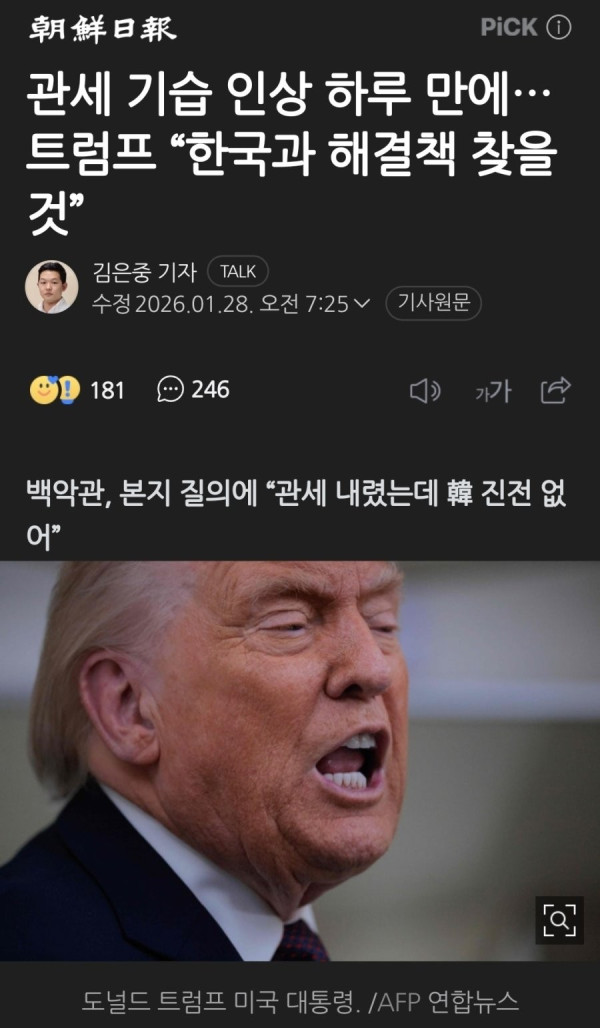Expand the modified date chevron
The height and width of the screenshot is (1028, 600).
362,304
